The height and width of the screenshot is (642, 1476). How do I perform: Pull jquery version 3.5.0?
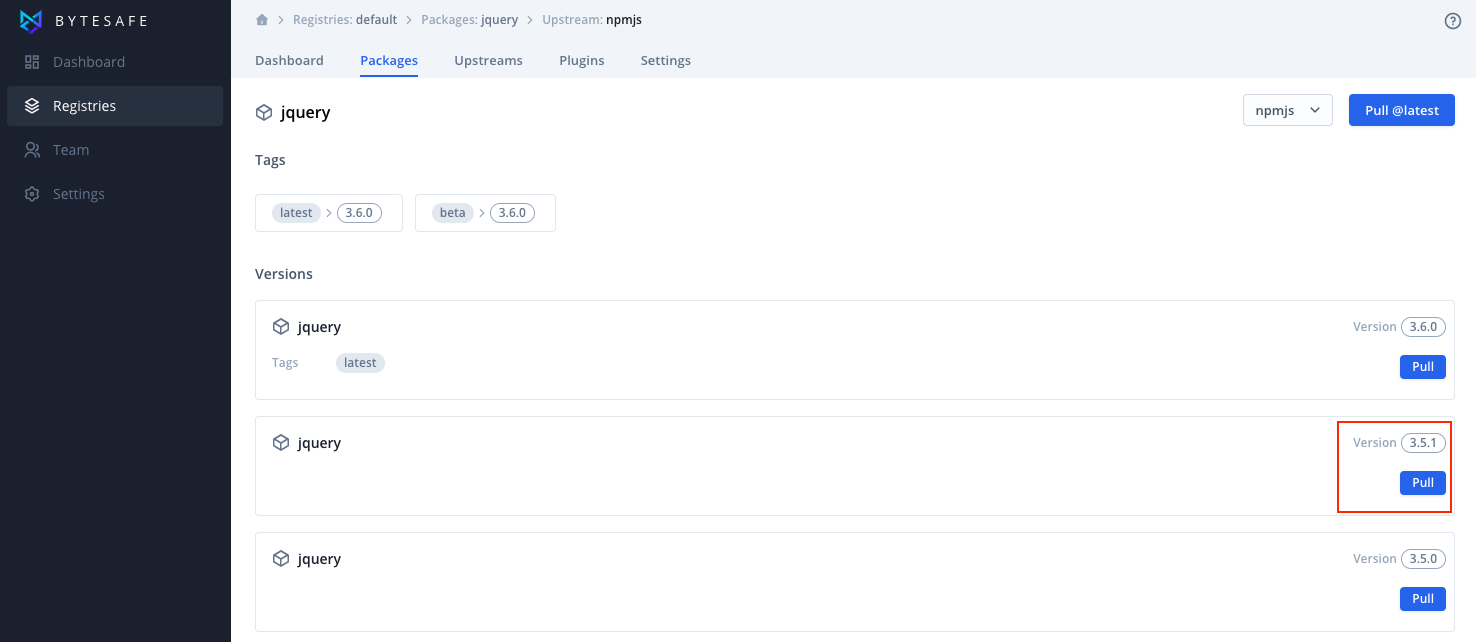coord(1423,599)
